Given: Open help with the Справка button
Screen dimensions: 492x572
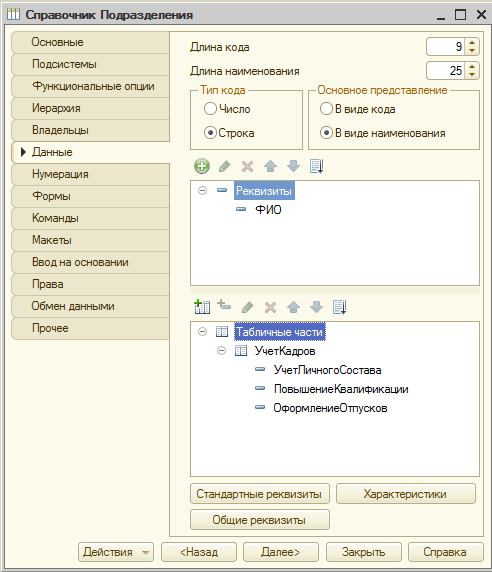Looking at the screenshot, I should (446, 552).
